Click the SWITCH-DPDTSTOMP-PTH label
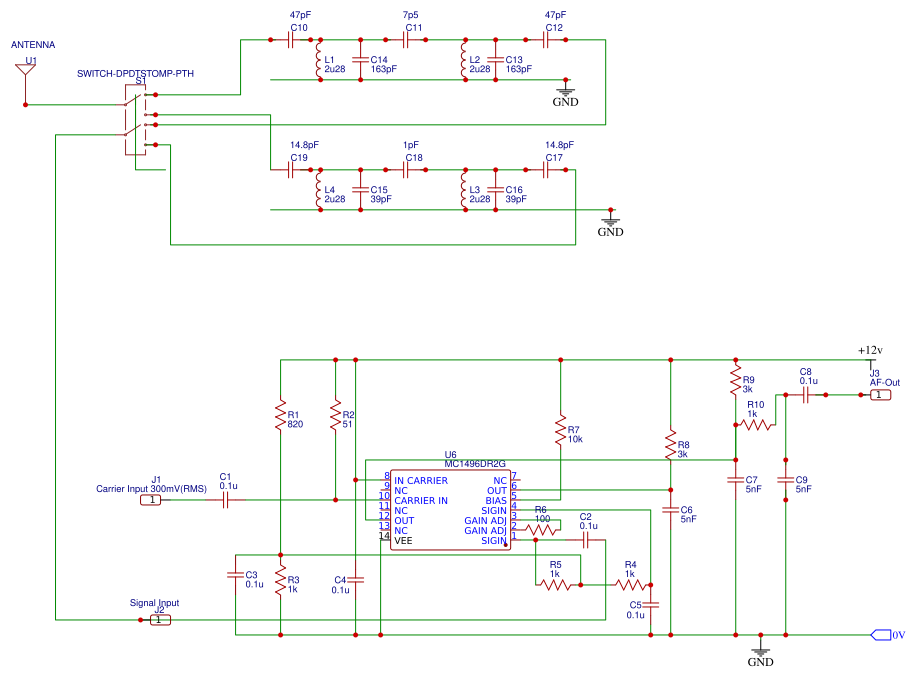Screen dimensions: 917x679 coord(136,74)
